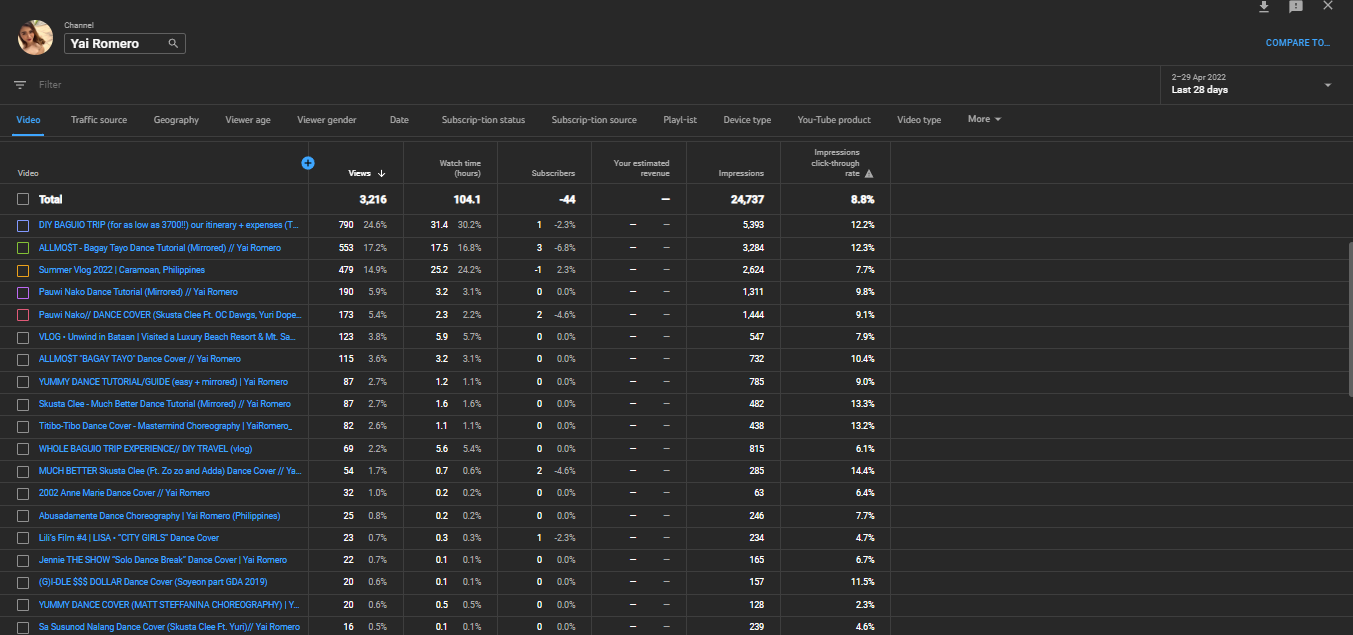Open Summer Vlog 2022 Caramoan video link
The image size is (1353, 635).
click(122, 270)
